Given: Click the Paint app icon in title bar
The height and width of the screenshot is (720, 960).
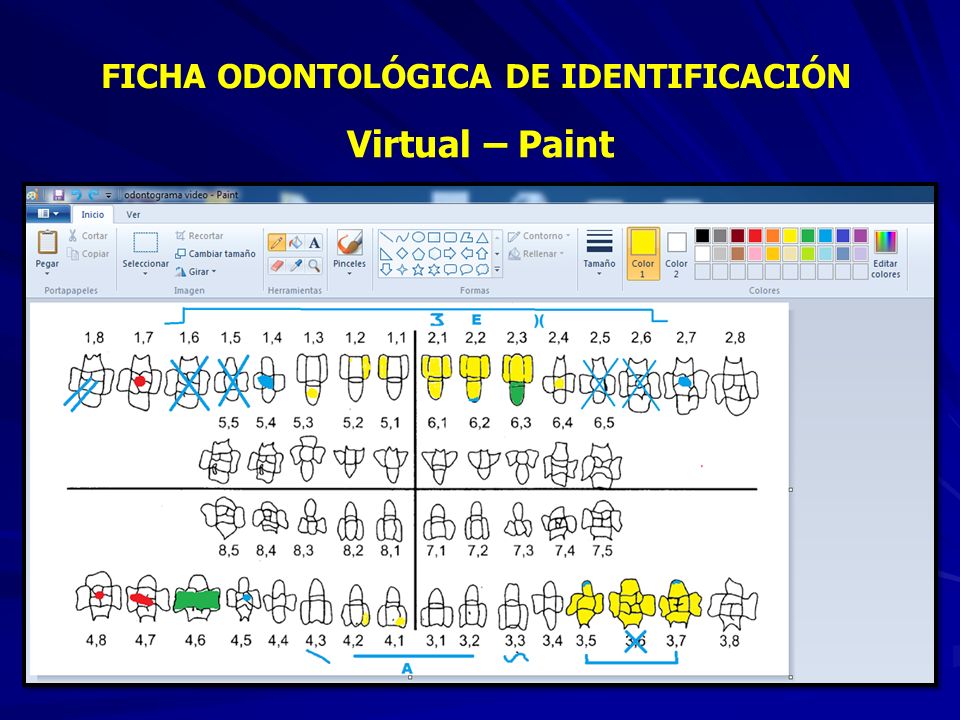Looking at the screenshot, I should [32, 195].
